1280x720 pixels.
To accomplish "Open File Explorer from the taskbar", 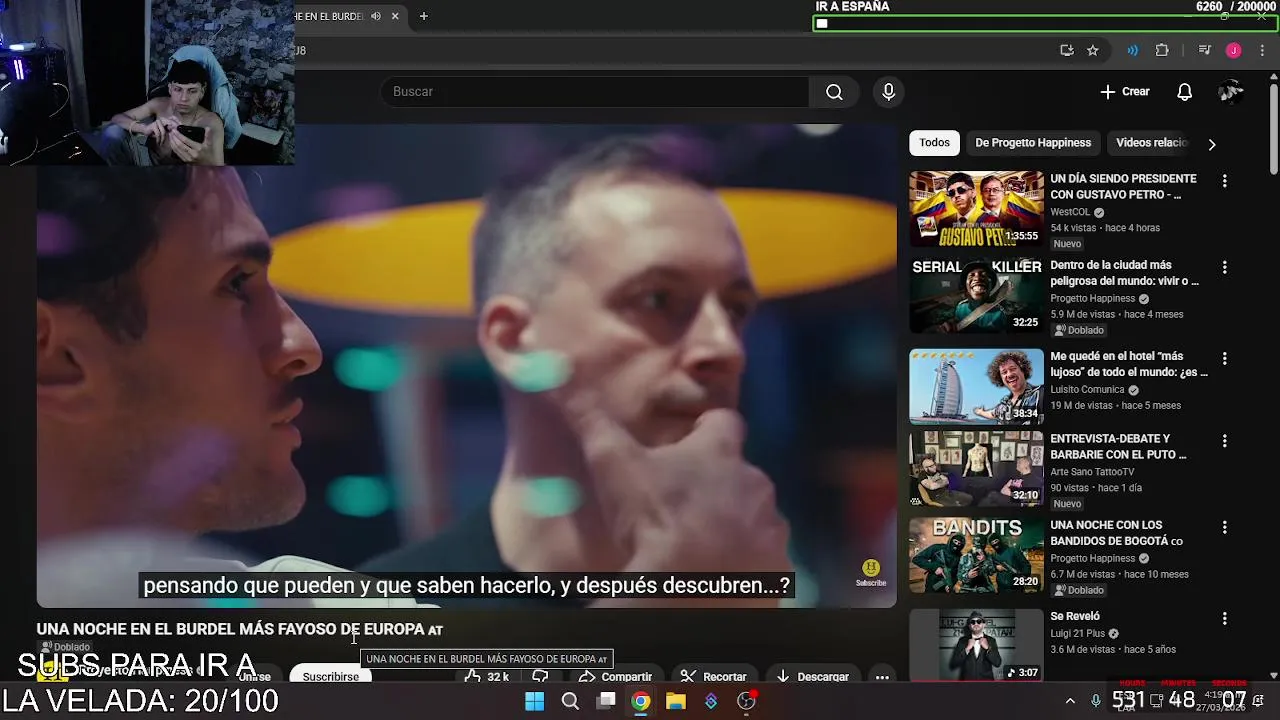I will tap(676, 701).
